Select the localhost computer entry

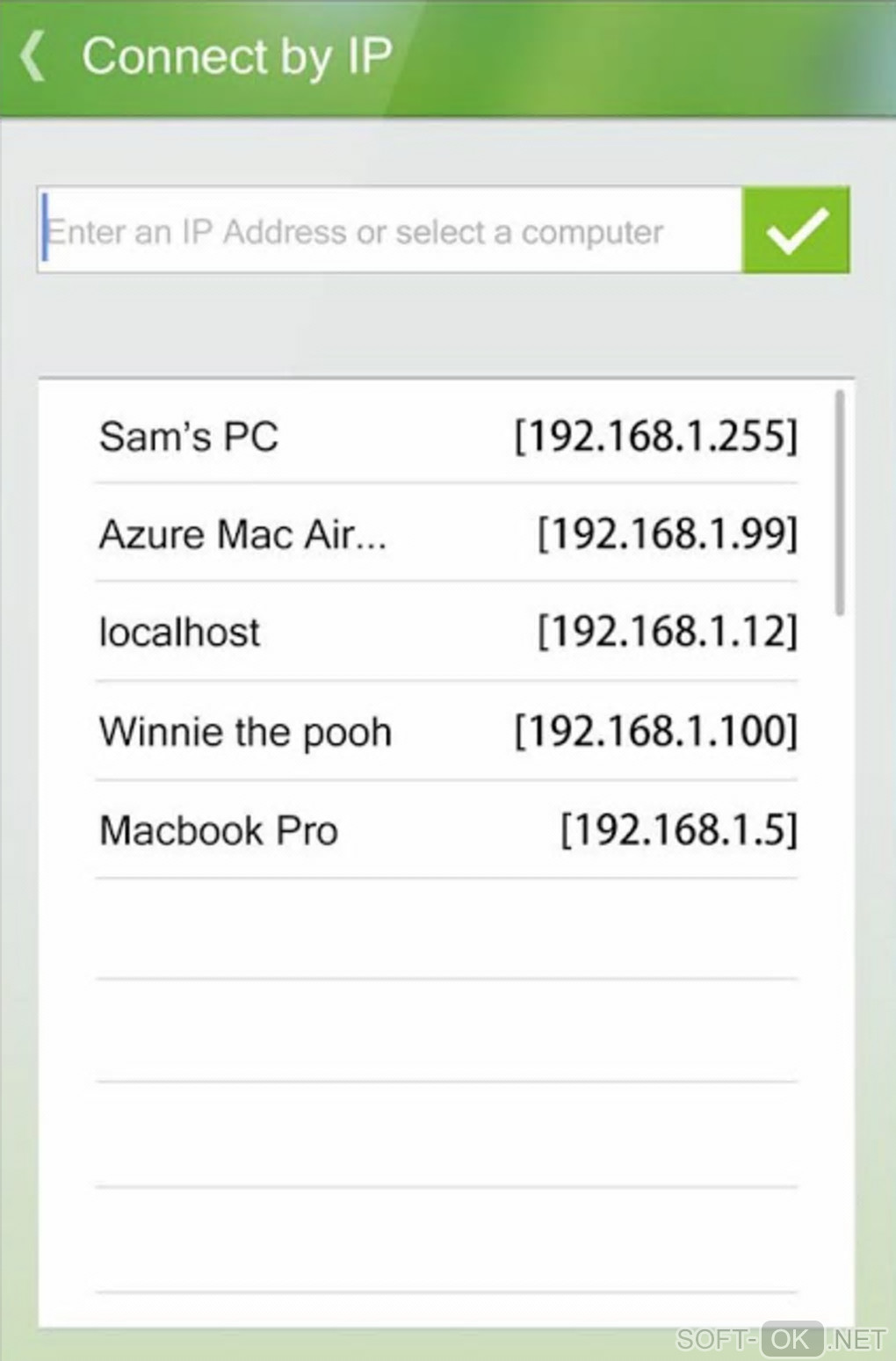[179, 633]
